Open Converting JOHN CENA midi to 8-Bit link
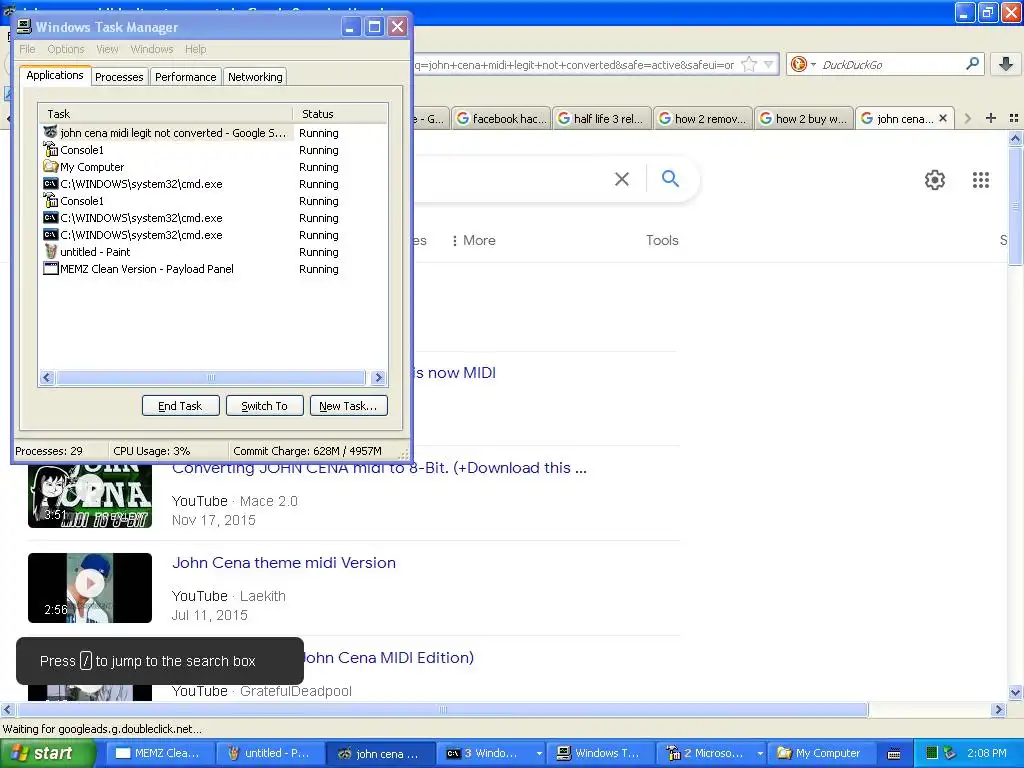The width and height of the screenshot is (1024, 768). [x=379, y=468]
